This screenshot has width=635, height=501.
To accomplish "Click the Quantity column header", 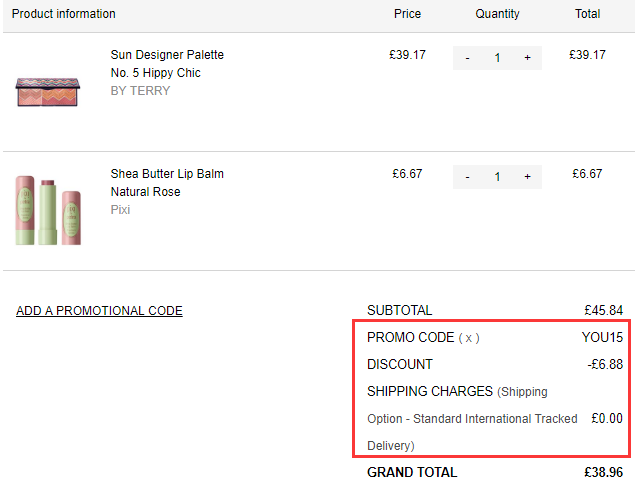I will click(x=497, y=14).
